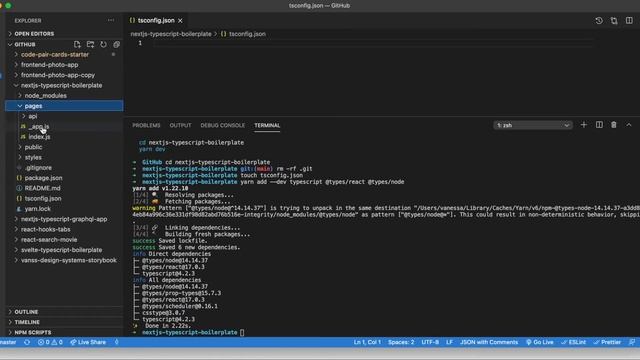Image resolution: width=640 pixels, height=360 pixels.
Task: Open the Explorer more actions menu
Action: (111, 20)
